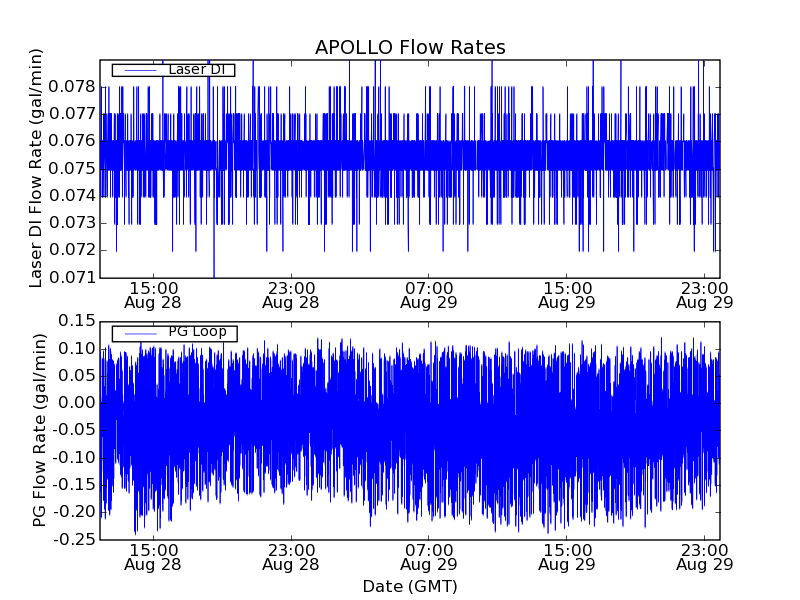
Task: Click the 0.078 y-axis tick label
Action: click(72, 87)
